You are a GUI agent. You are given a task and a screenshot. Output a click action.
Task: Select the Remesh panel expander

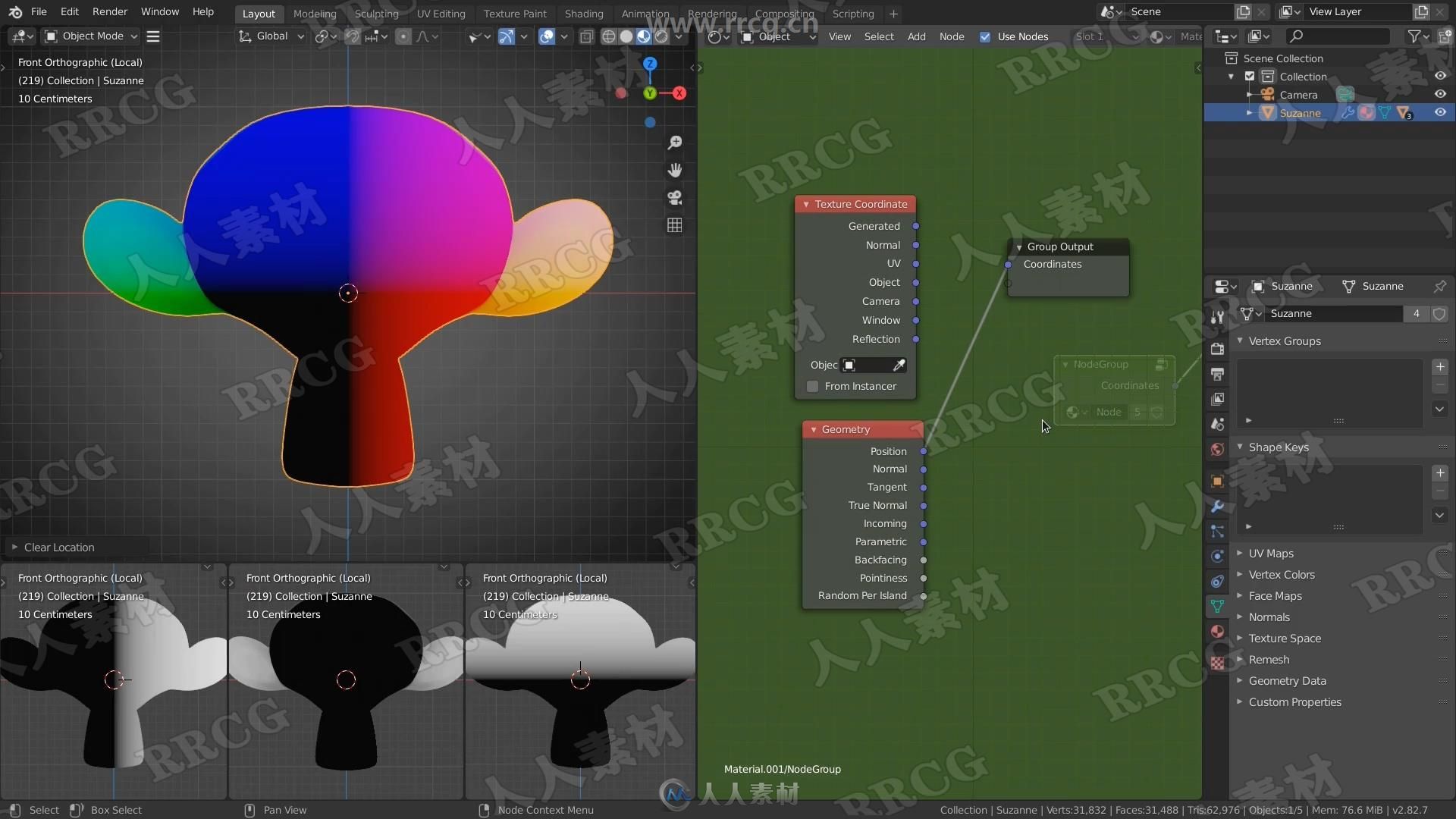1240,659
